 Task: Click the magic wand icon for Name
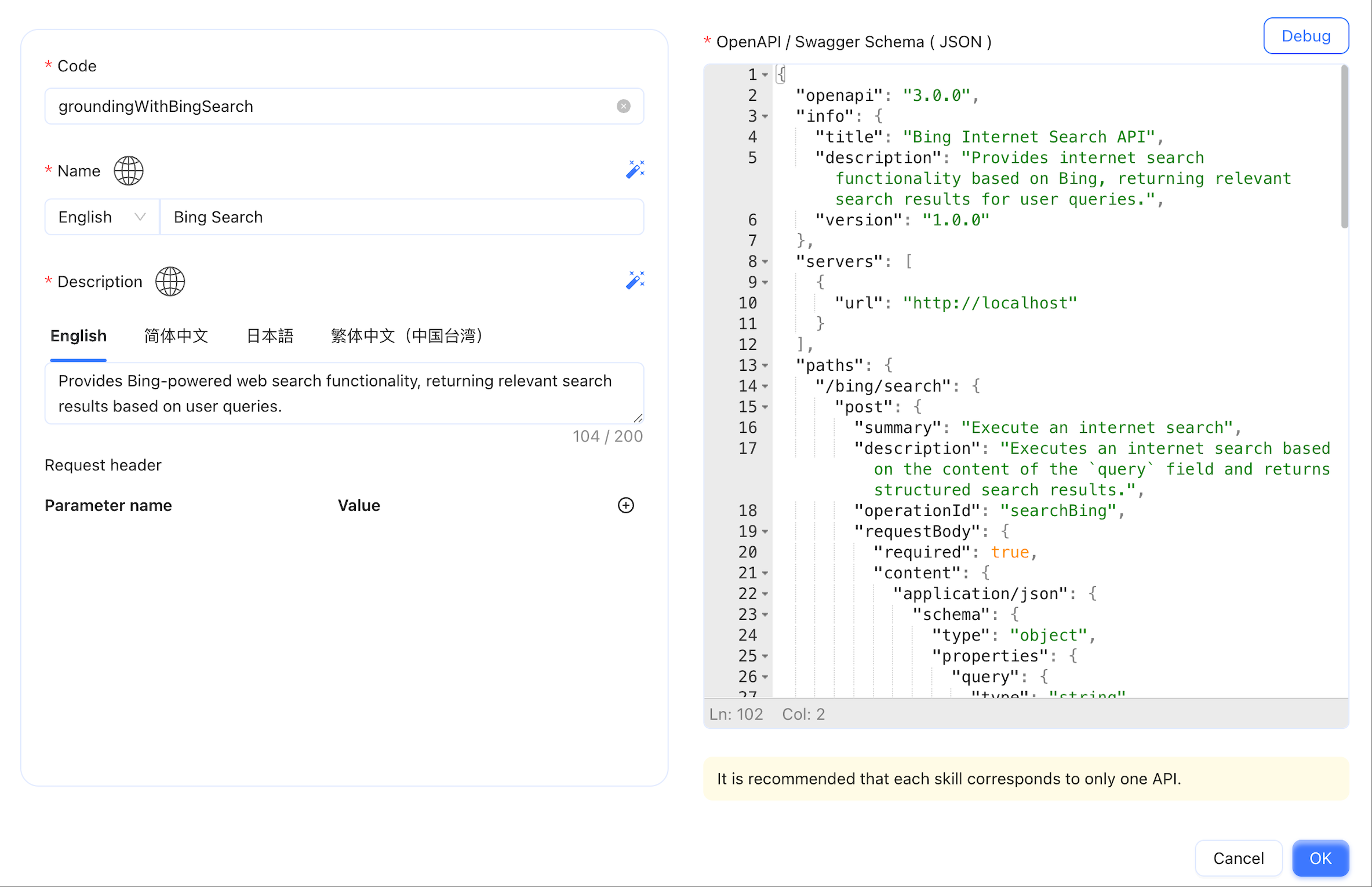635,170
